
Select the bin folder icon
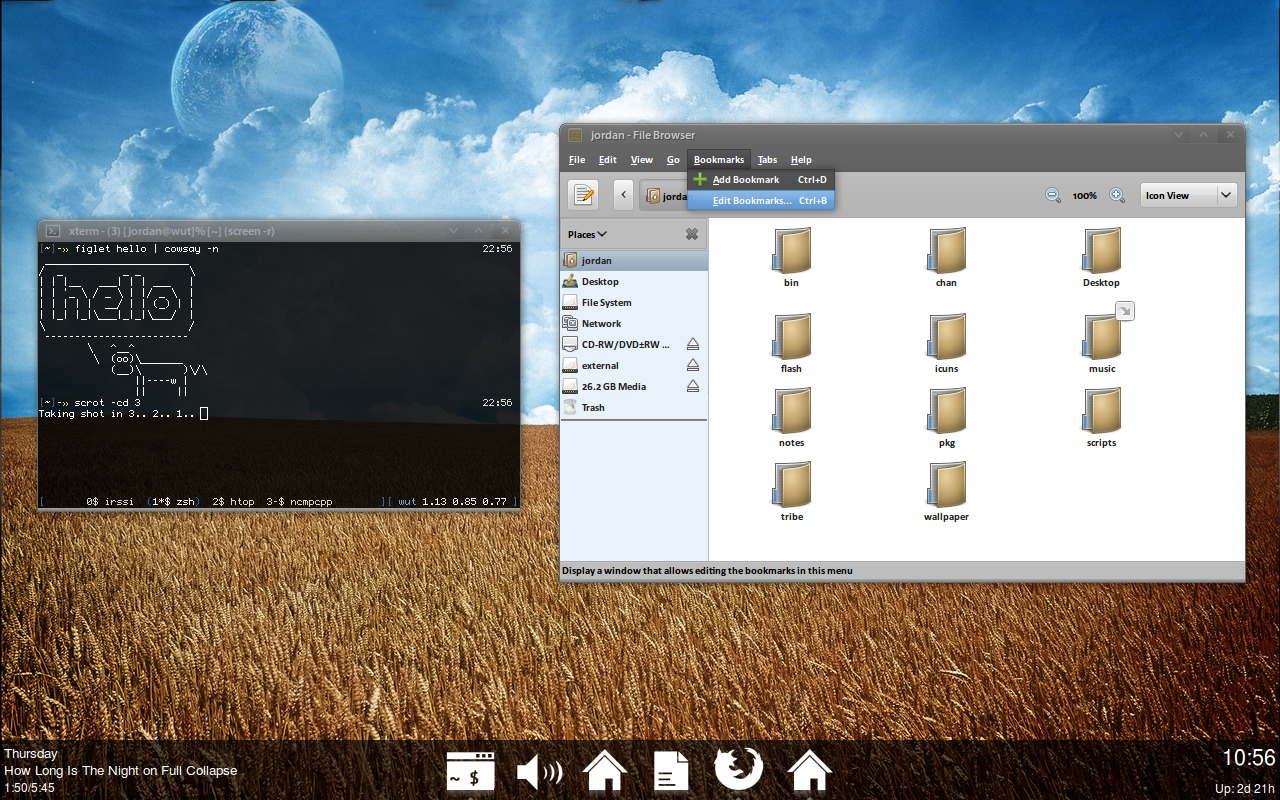pyautogui.click(x=791, y=251)
